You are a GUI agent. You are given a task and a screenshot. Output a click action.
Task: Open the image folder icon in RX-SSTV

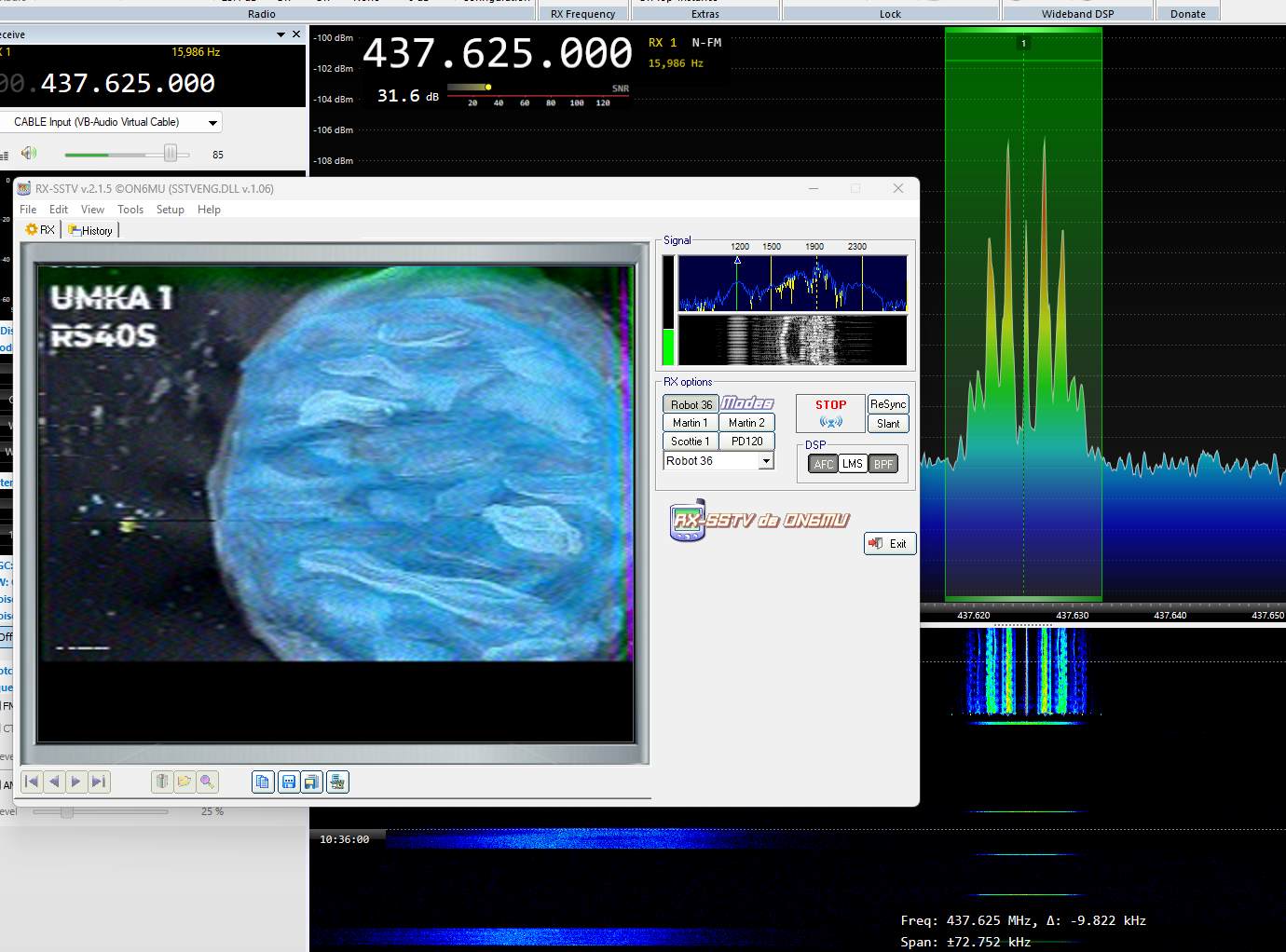[x=184, y=782]
